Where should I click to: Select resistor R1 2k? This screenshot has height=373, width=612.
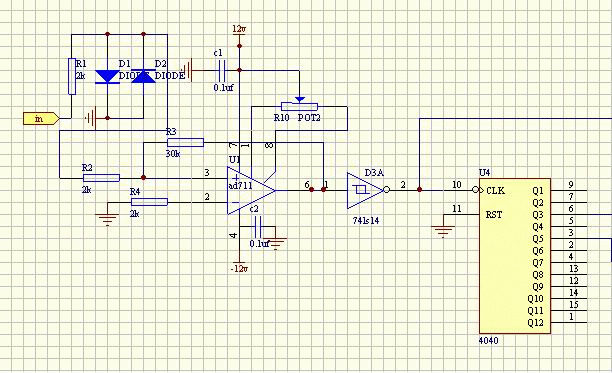72,76
